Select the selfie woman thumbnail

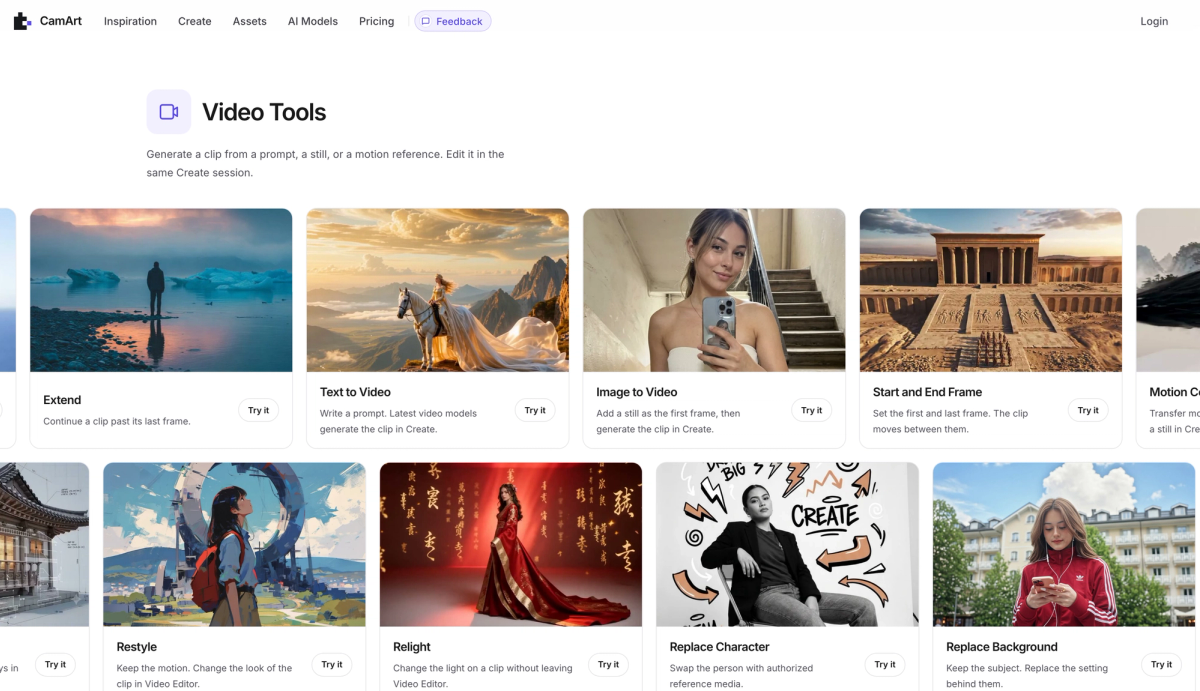[x=714, y=290]
